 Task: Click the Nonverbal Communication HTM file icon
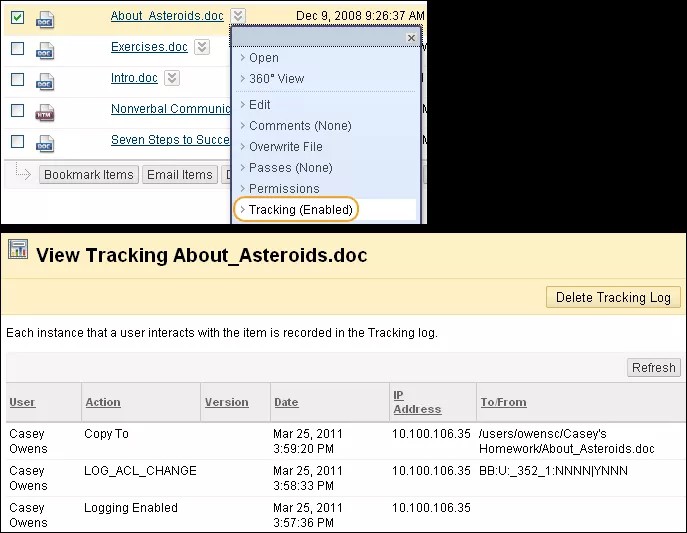(45, 111)
